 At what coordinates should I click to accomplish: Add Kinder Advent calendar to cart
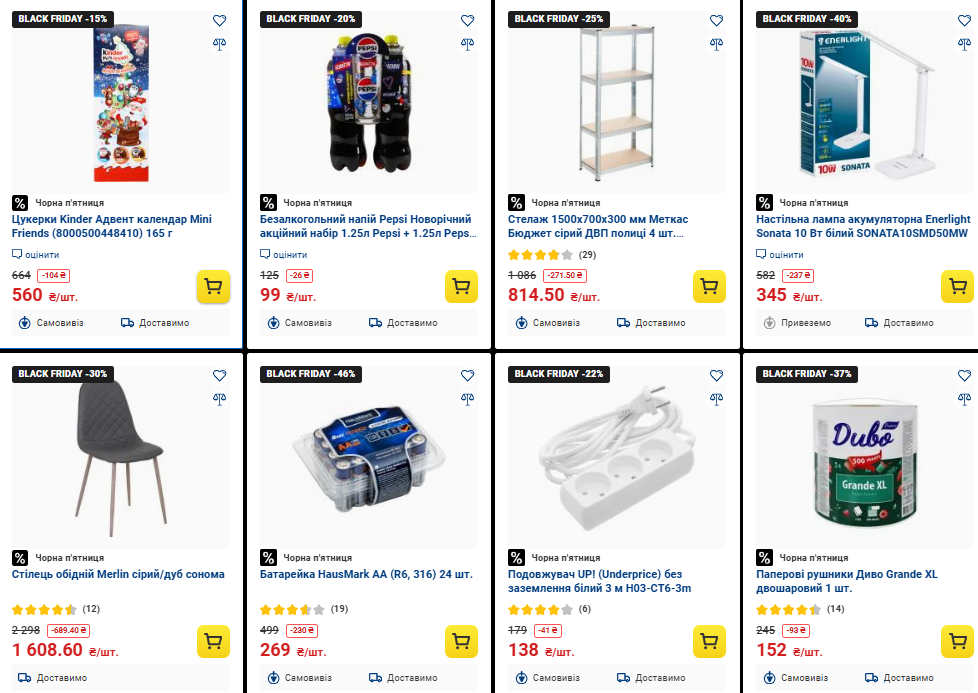213,286
